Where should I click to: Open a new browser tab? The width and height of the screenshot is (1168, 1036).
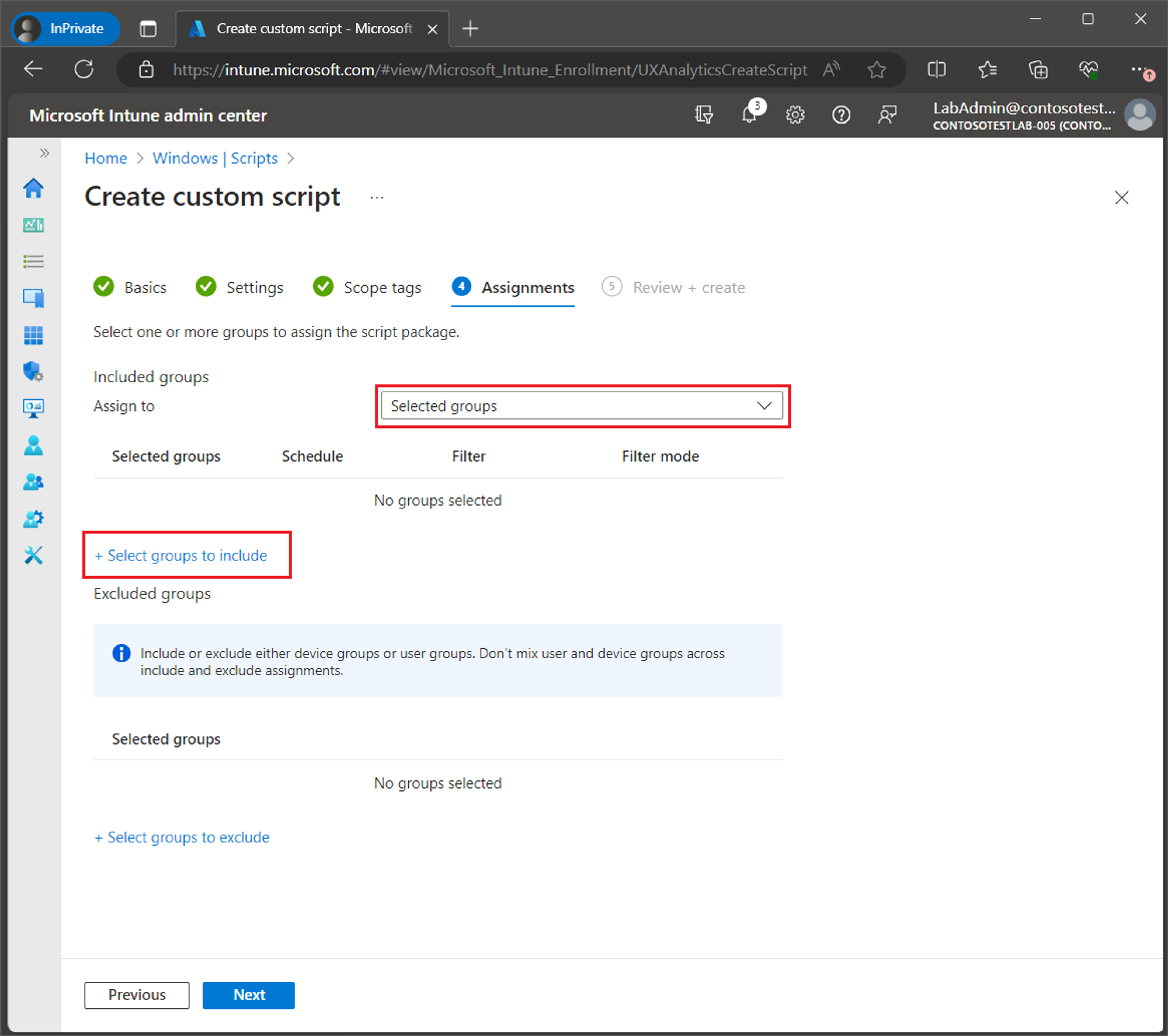point(470,28)
